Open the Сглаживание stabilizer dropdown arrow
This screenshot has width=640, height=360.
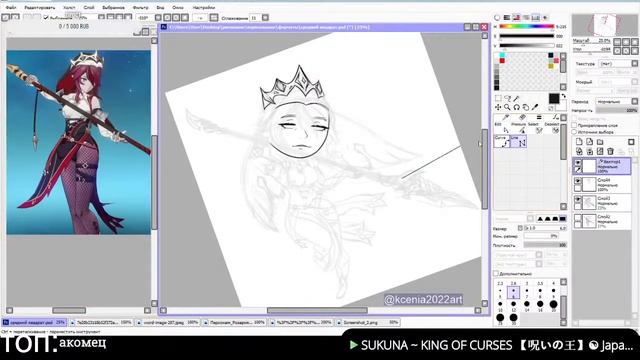click(x=265, y=18)
